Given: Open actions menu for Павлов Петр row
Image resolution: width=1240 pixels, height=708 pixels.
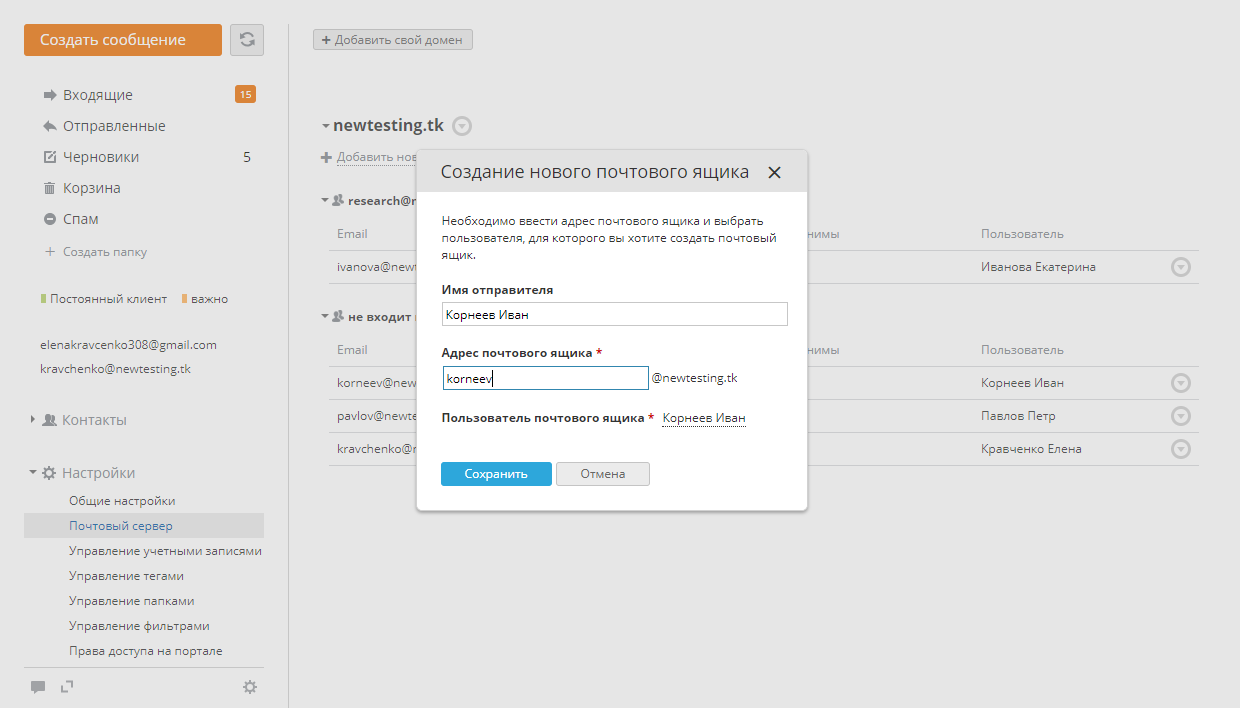Looking at the screenshot, I should point(1180,416).
